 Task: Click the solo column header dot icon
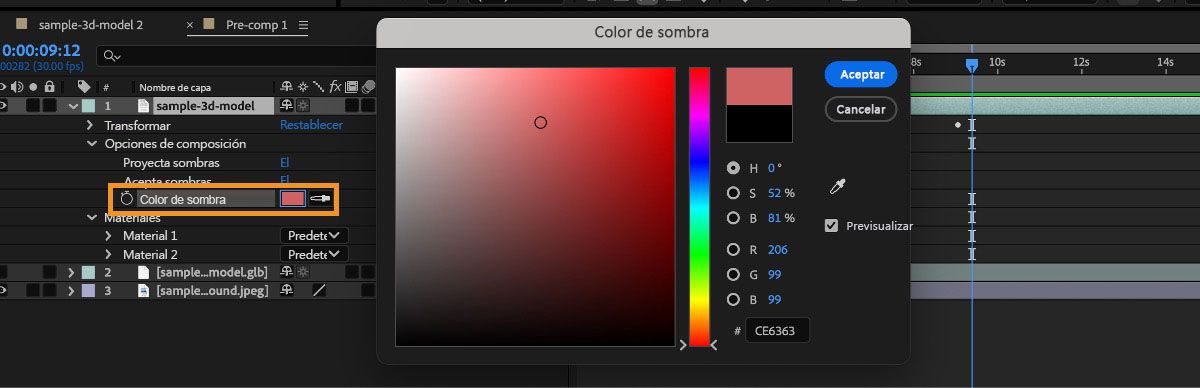coord(33,87)
